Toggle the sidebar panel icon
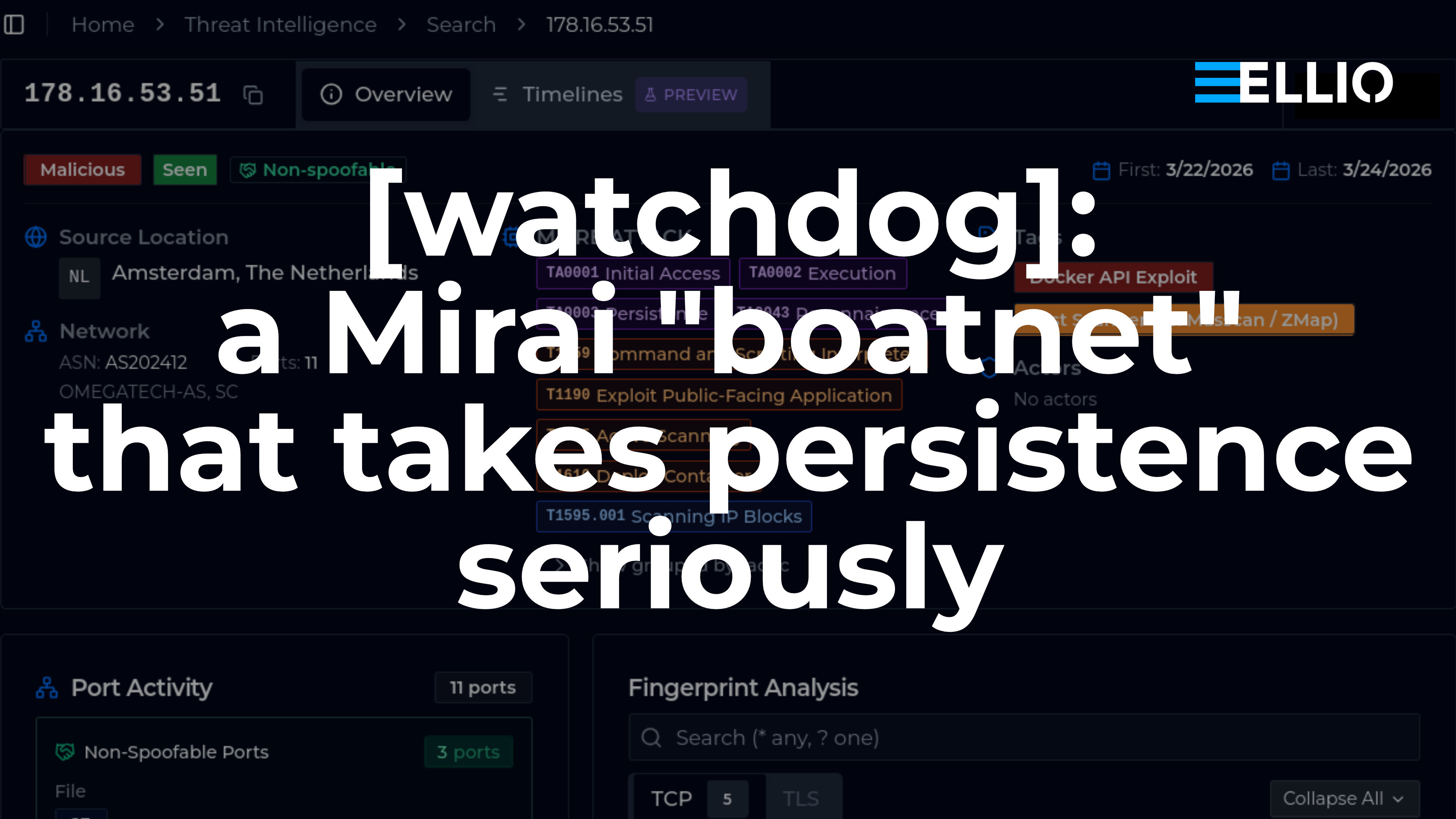This screenshot has height=819, width=1456. [x=14, y=25]
